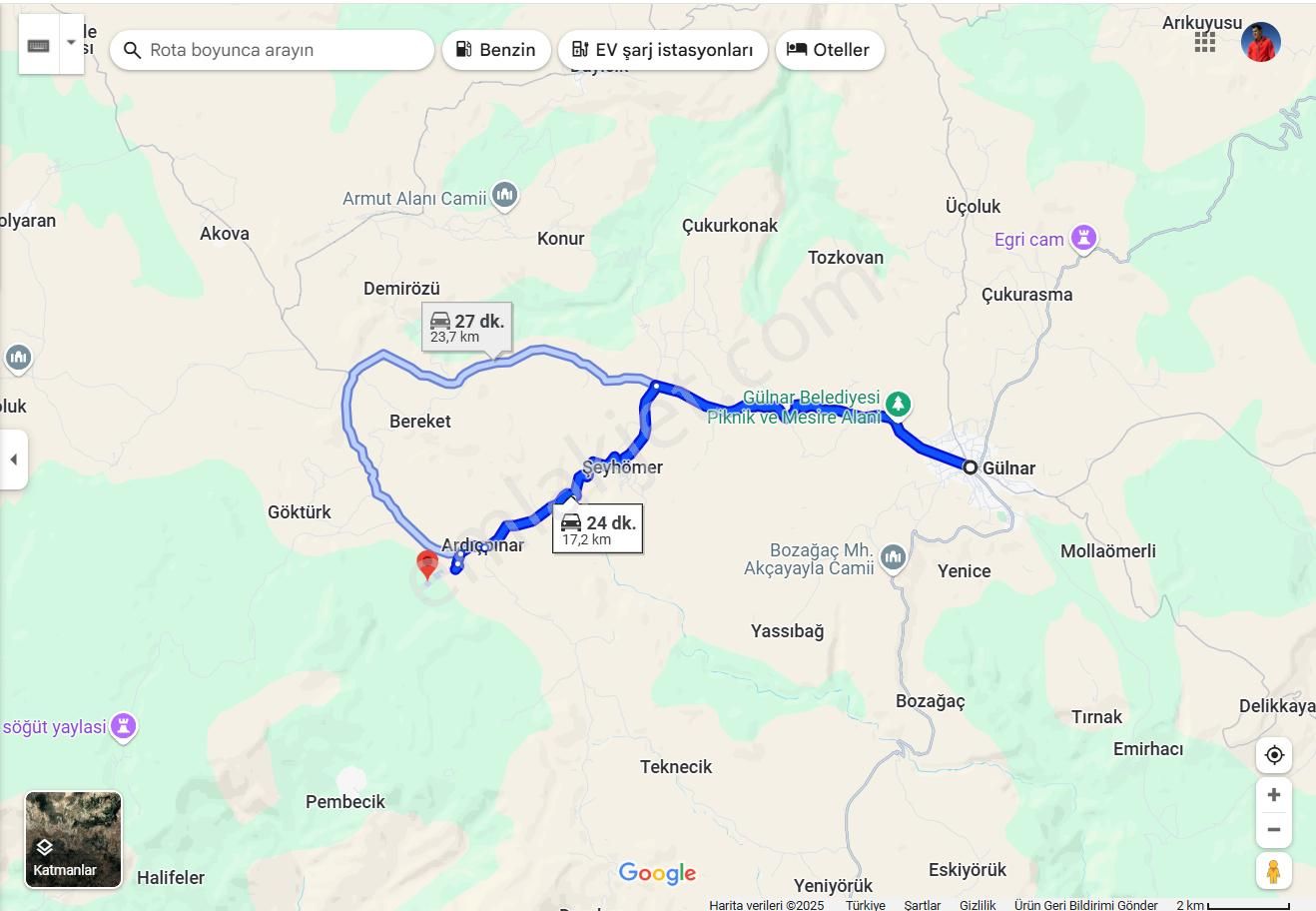Open the Armut Alanı Camii mosque marker
Viewport: 1316px width, 911px height.
click(505, 195)
